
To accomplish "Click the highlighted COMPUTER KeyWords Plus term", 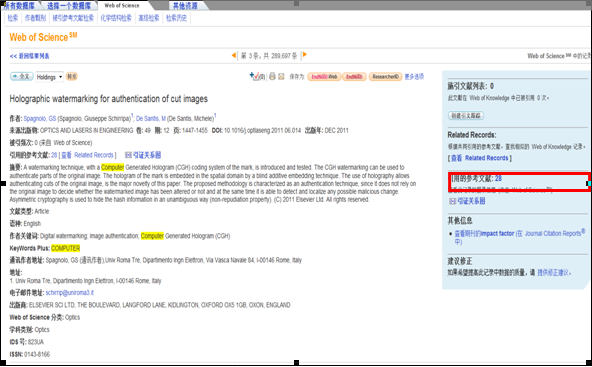I will coord(66,248).
